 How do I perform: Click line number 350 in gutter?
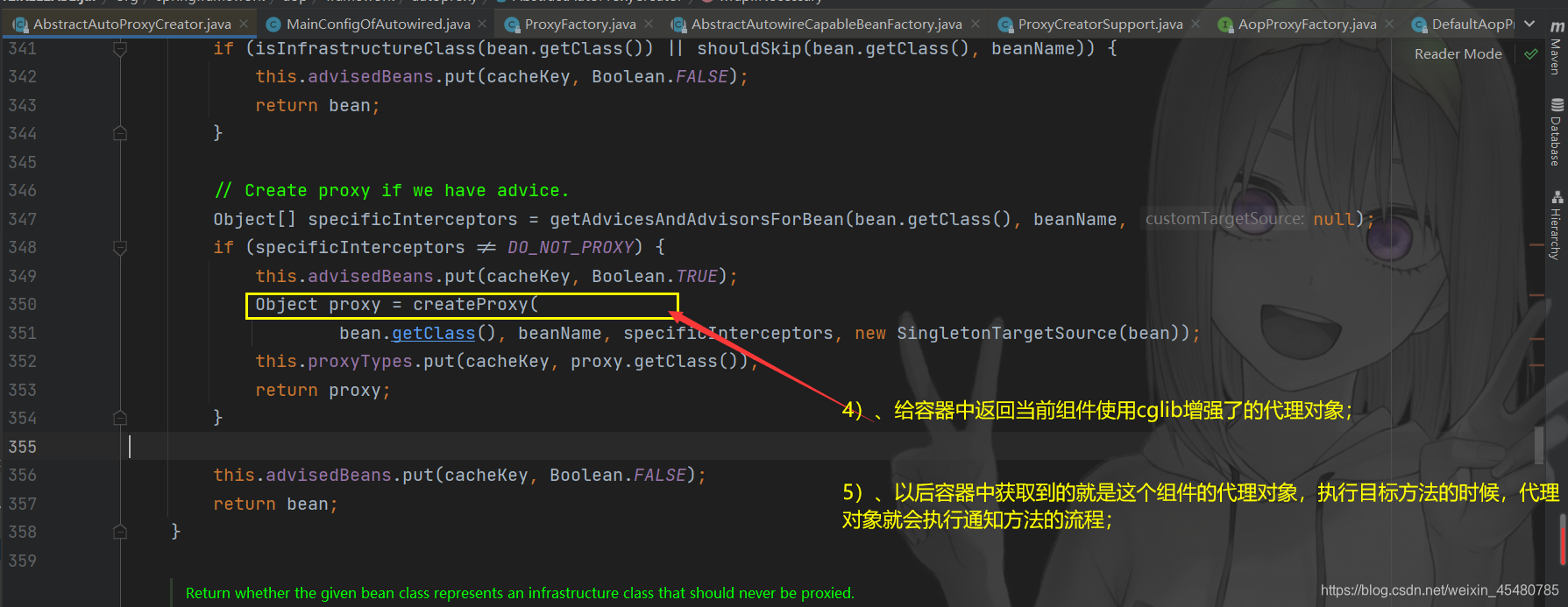click(23, 304)
